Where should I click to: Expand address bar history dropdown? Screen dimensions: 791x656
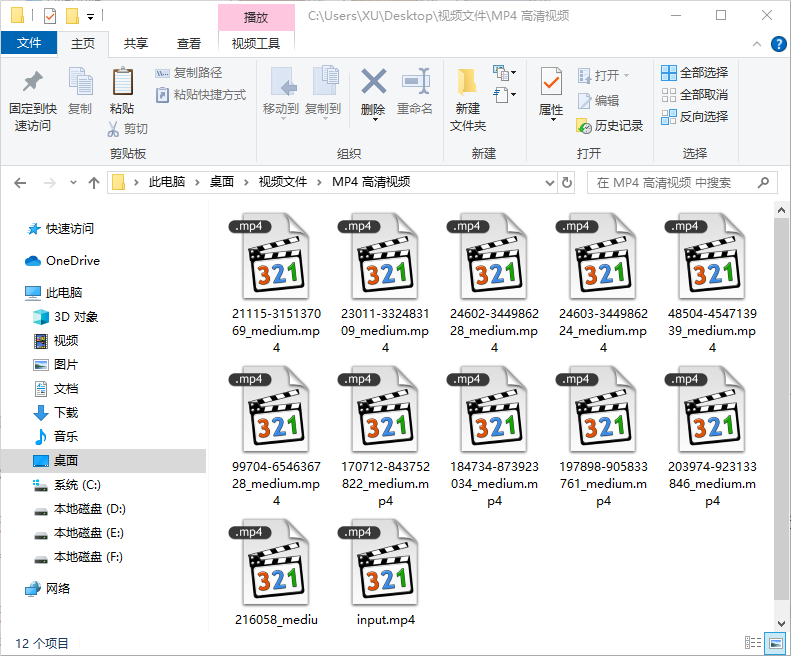pyautogui.click(x=550, y=183)
